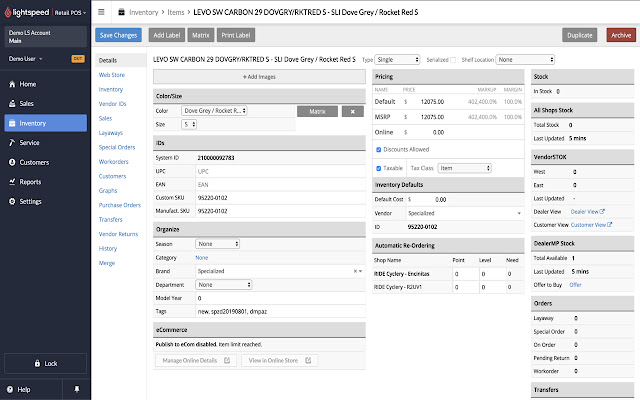
Task: Click the Inventory sidebar icon
Action: click(12, 123)
